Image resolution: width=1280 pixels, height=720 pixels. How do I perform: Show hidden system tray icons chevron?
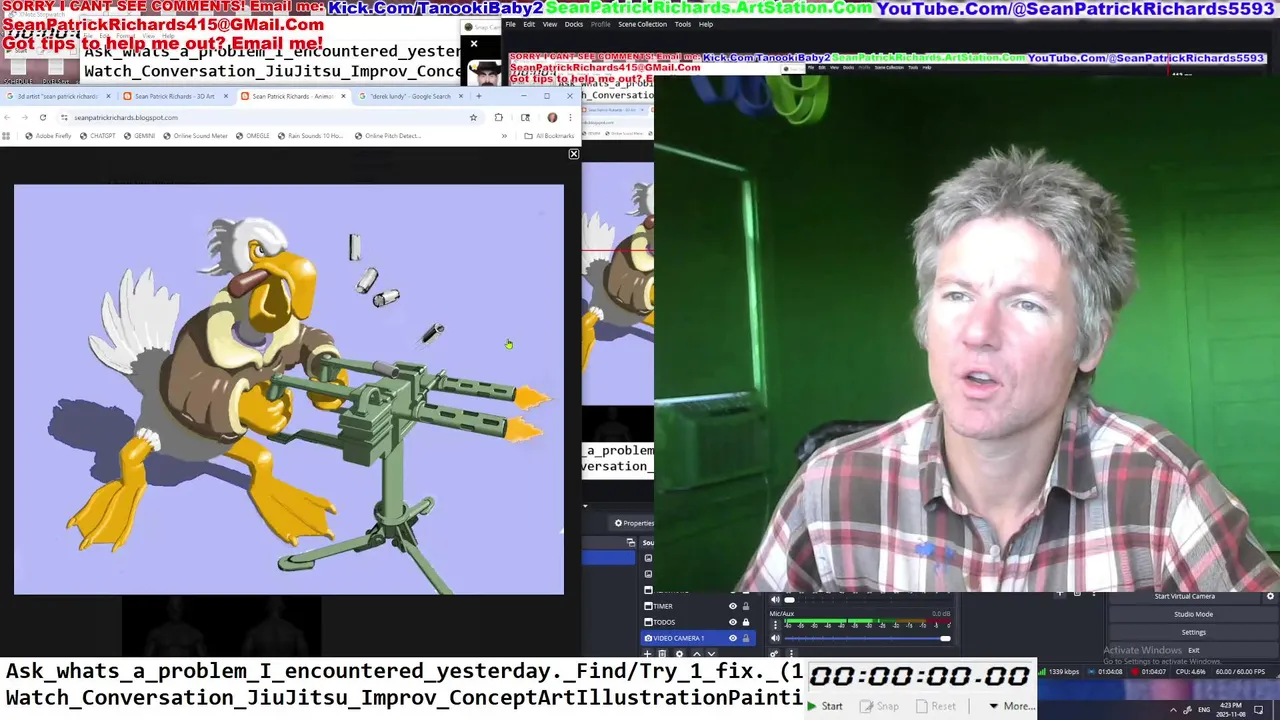(1173, 709)
